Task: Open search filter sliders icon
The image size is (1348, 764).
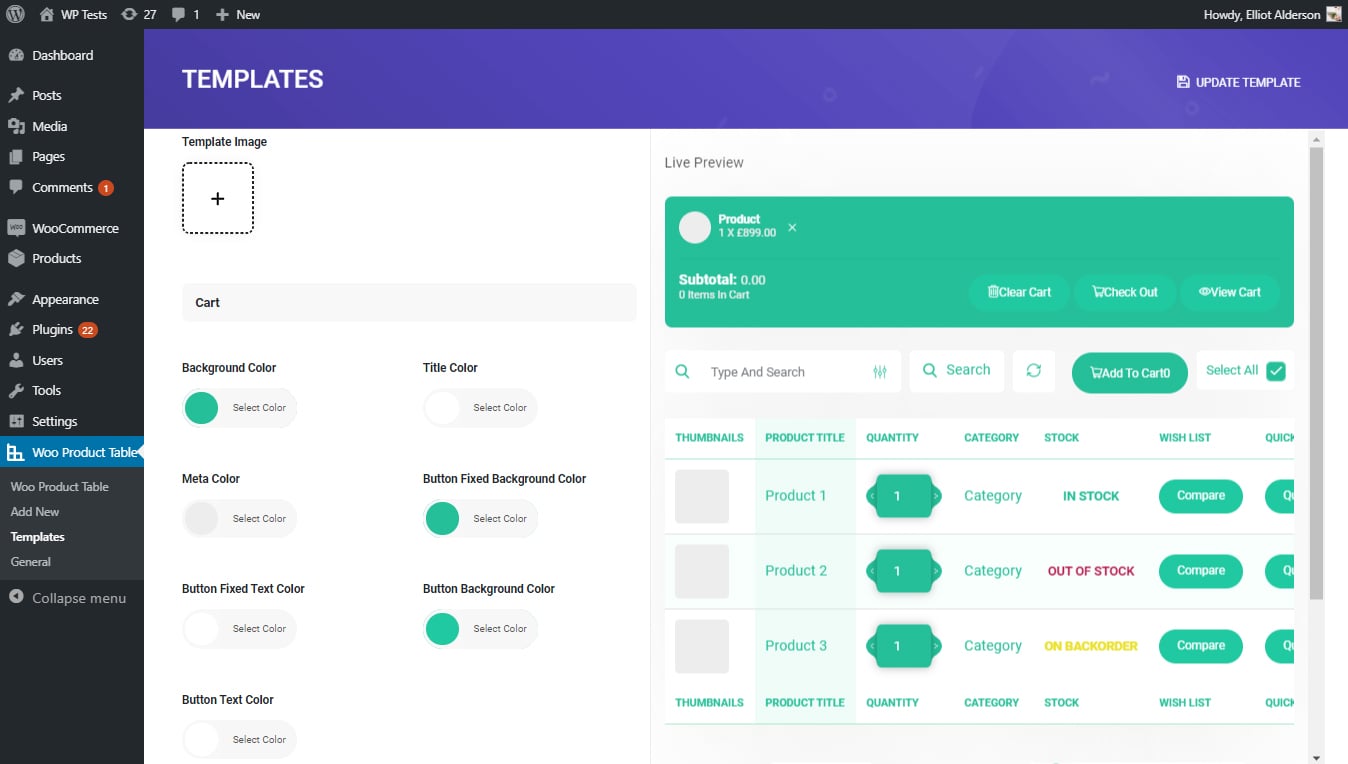Action: coord(880,372)
